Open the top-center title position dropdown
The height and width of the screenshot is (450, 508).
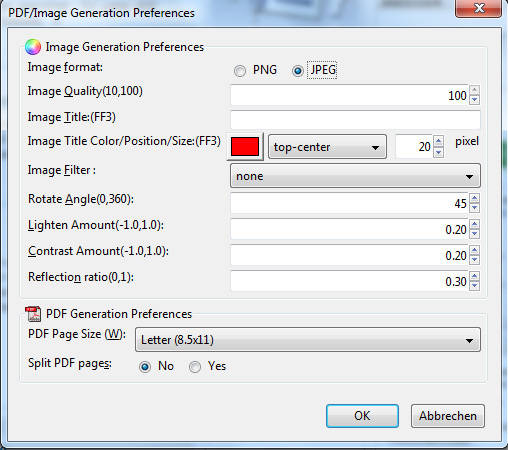(x=327, y=147)
